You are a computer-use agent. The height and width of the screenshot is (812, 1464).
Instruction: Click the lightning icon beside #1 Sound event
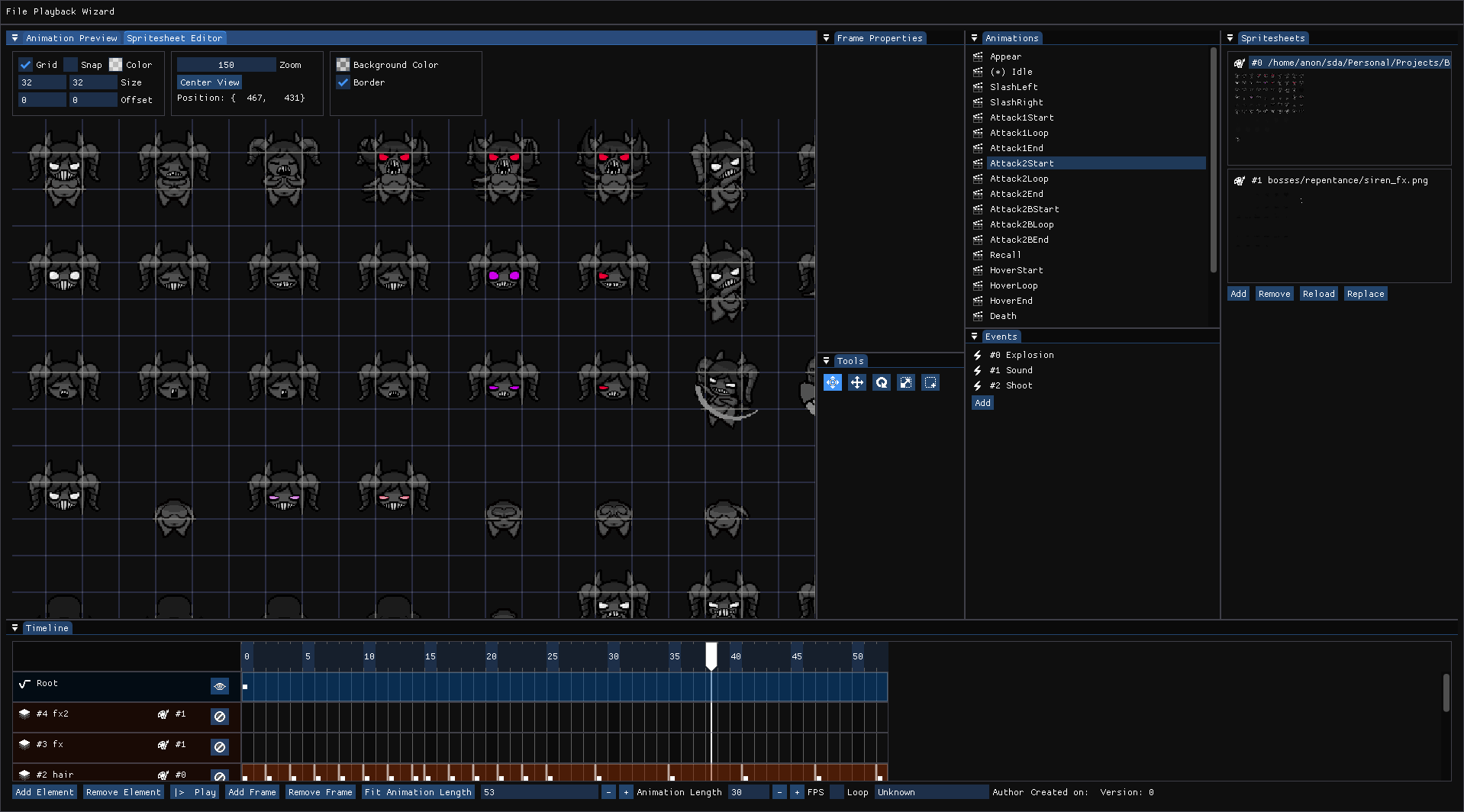click(x=978, y=370)
